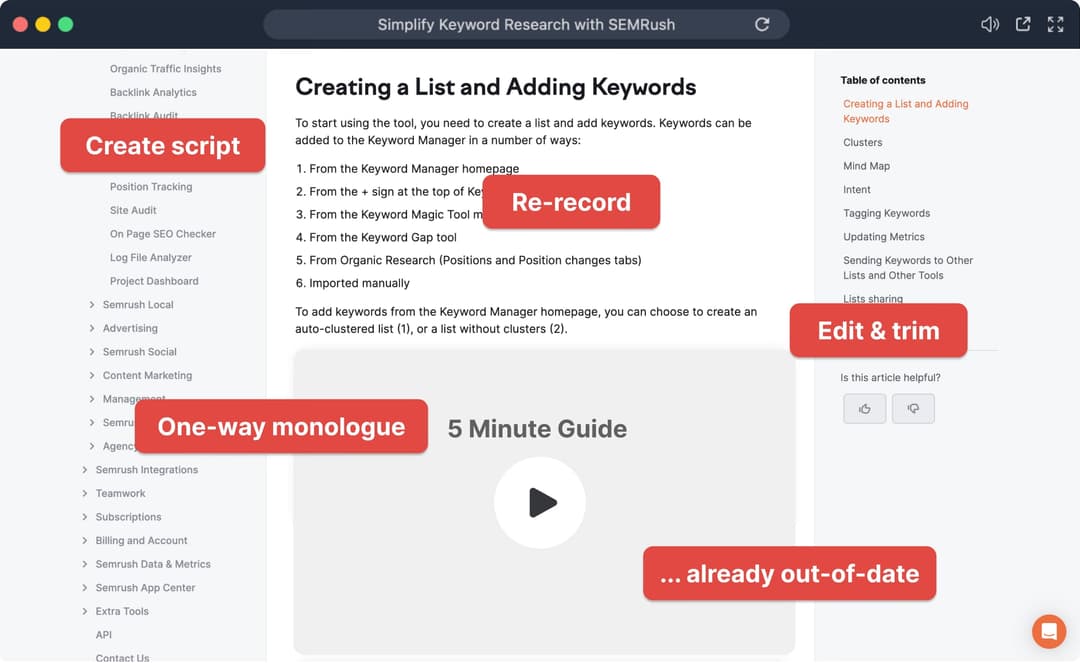Click the Updating Metrics contents link
This screenshot has width=1080, height=663.
click(x=883, y=237)
